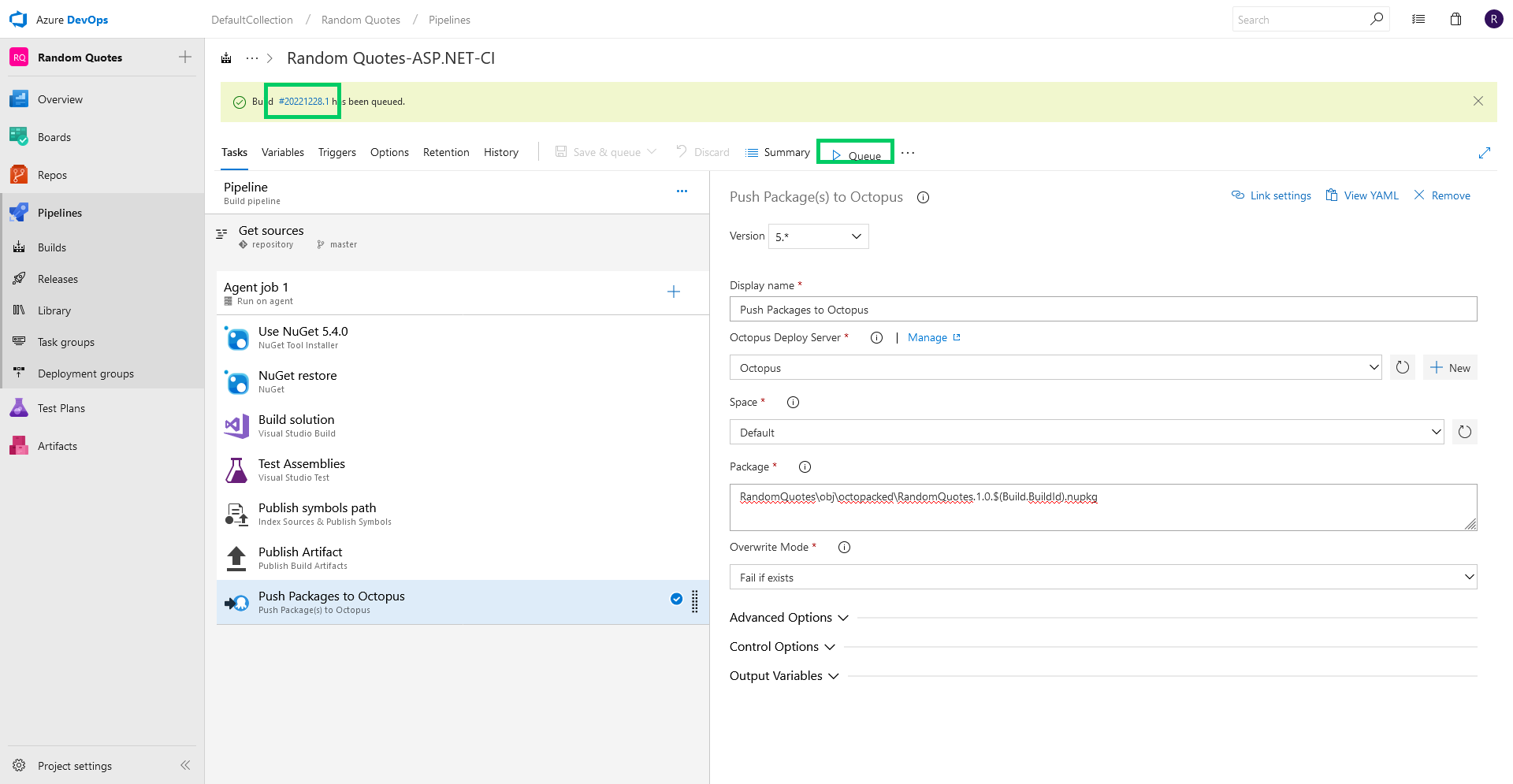Expand Advanced Options section
The image size is (1513, 784).
(x=789, y=618)
